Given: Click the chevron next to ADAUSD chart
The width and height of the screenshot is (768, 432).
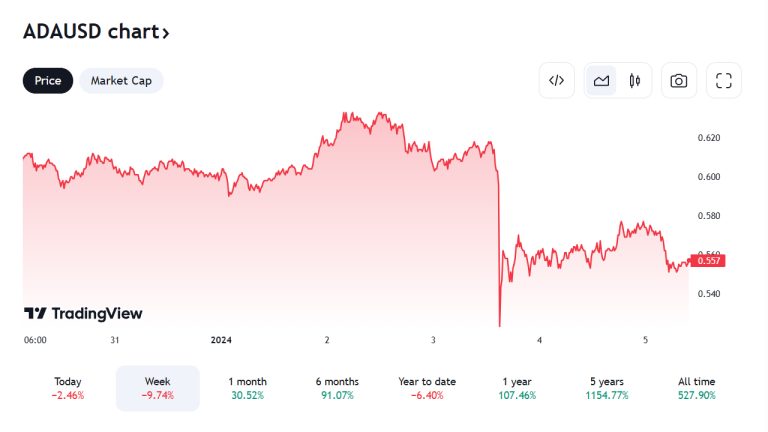Looking at the screenshot, I should (x=166, y=33).
